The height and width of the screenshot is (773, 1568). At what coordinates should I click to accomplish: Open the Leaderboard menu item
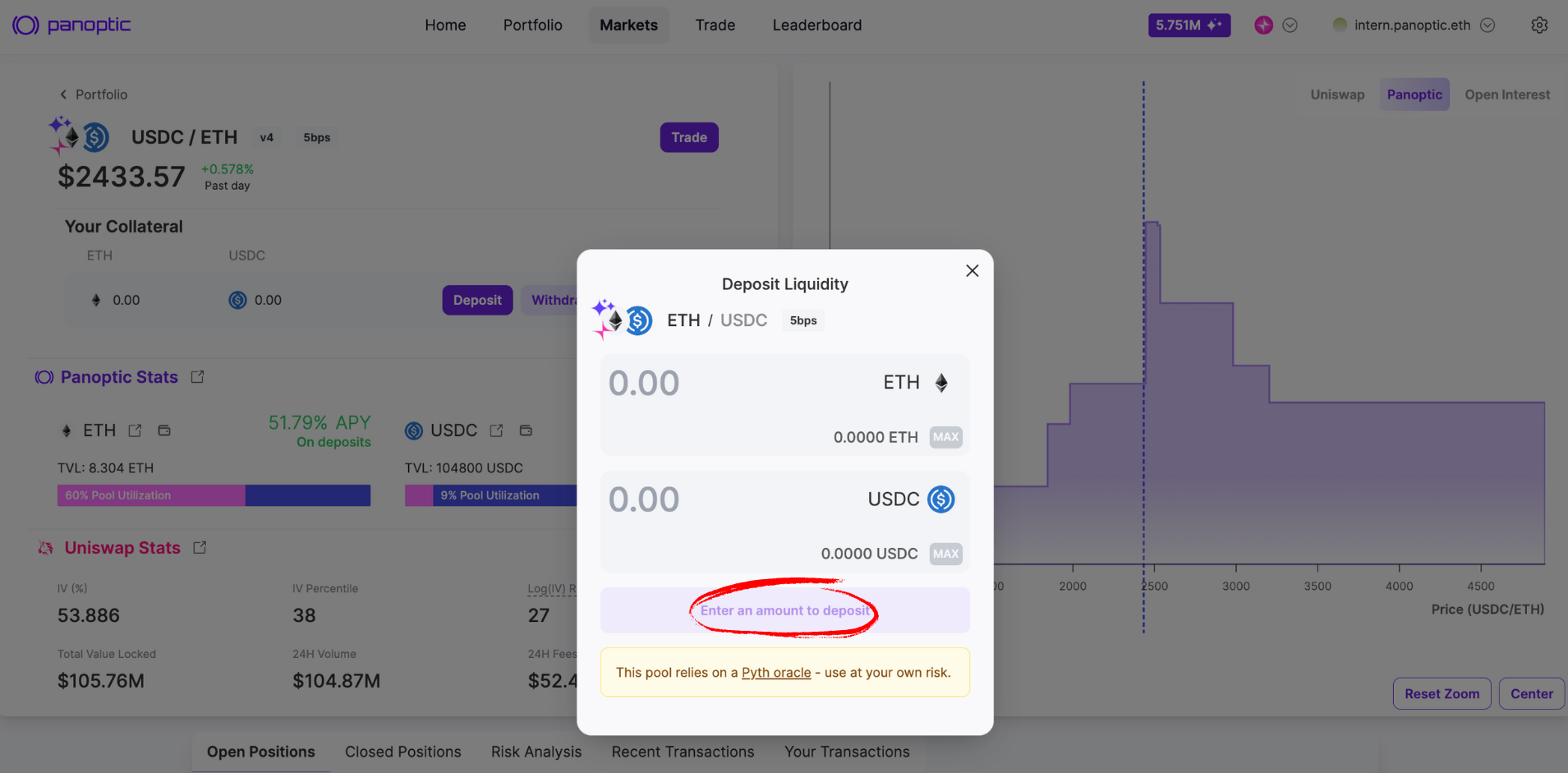tap(817, 25)
